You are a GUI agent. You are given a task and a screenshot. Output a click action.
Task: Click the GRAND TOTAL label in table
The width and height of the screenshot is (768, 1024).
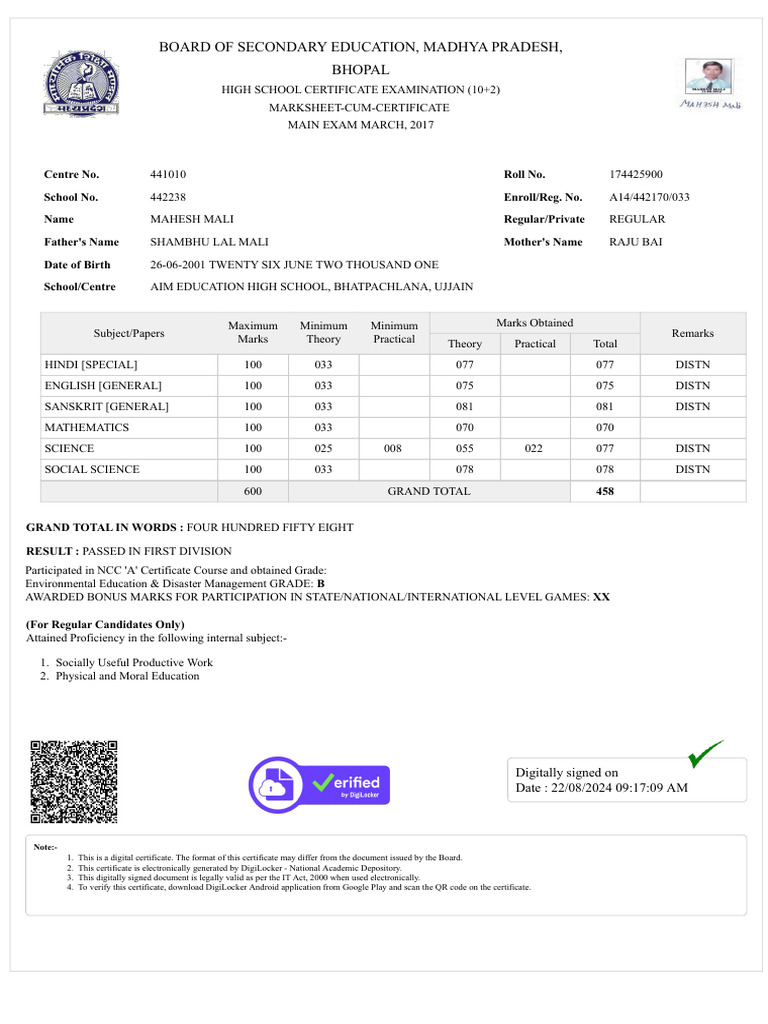tap(429, 492)
